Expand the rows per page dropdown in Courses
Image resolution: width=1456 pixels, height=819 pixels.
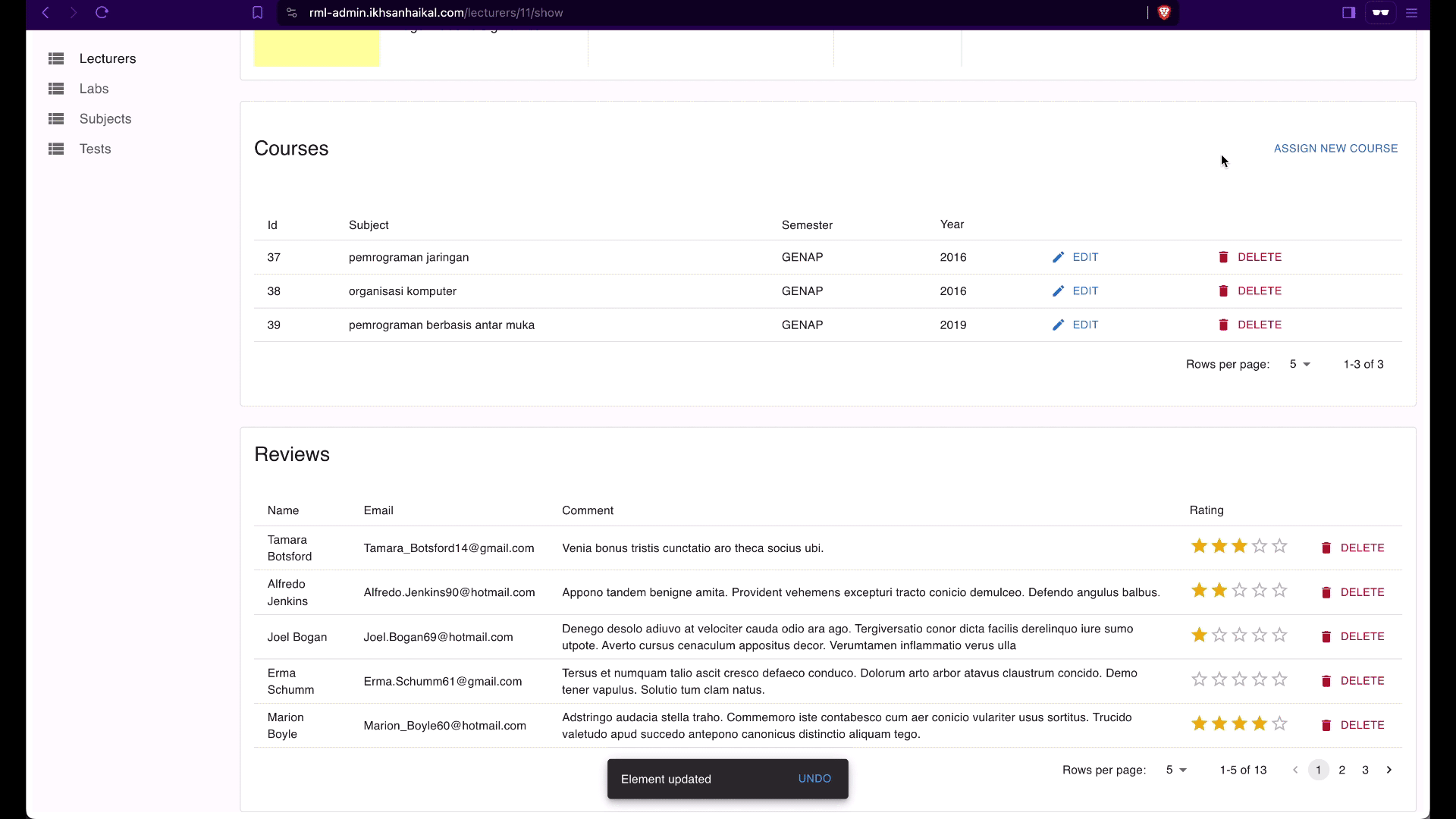point(1300,364)
